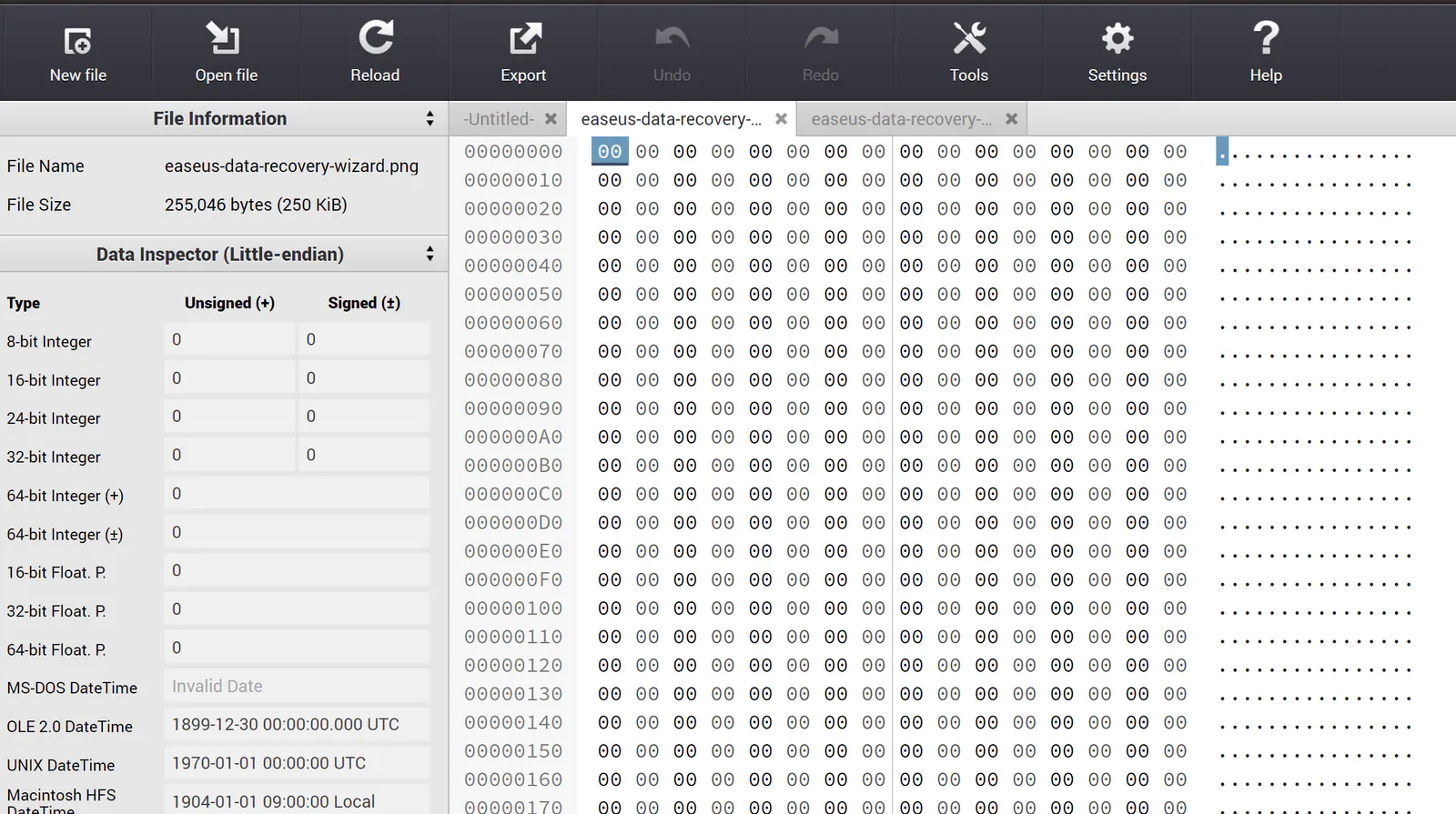Click the Unsigned (+) column header

[x=229, y=303]
